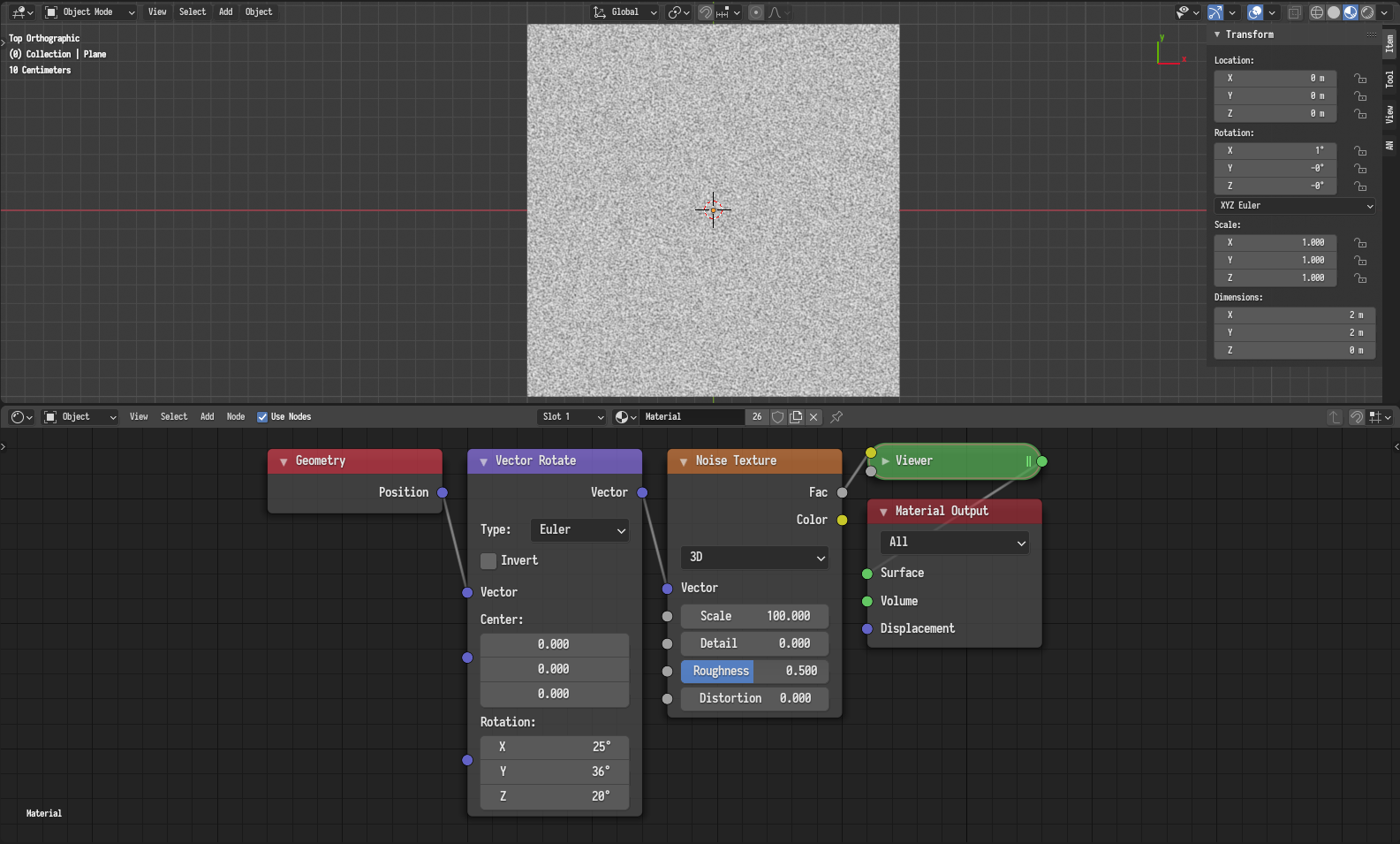Open the viewport Select menu
This screenshot has height=844, width=1400.
click(x=192, y=12)
